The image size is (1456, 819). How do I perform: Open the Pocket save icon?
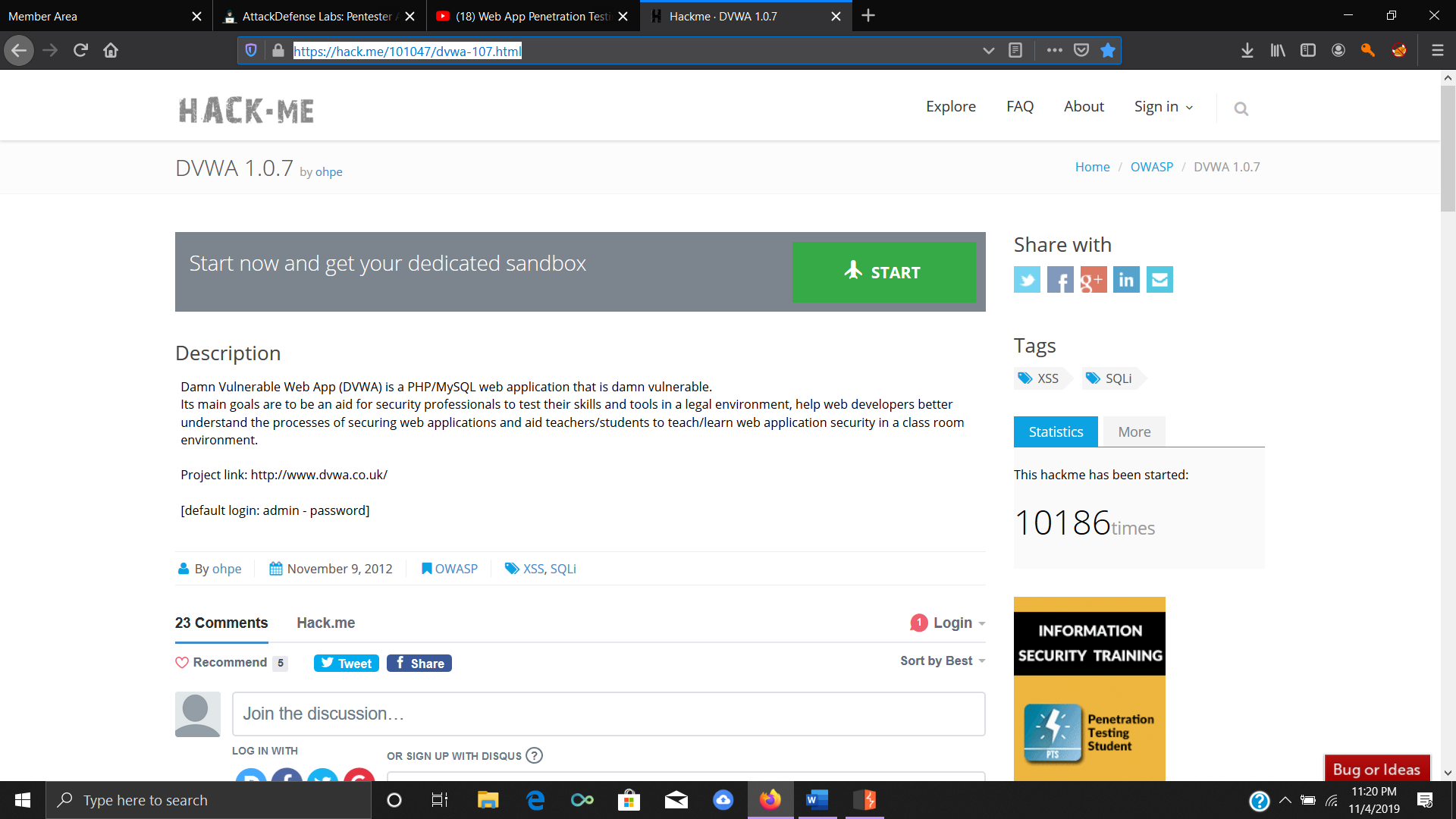[1081, 50]
